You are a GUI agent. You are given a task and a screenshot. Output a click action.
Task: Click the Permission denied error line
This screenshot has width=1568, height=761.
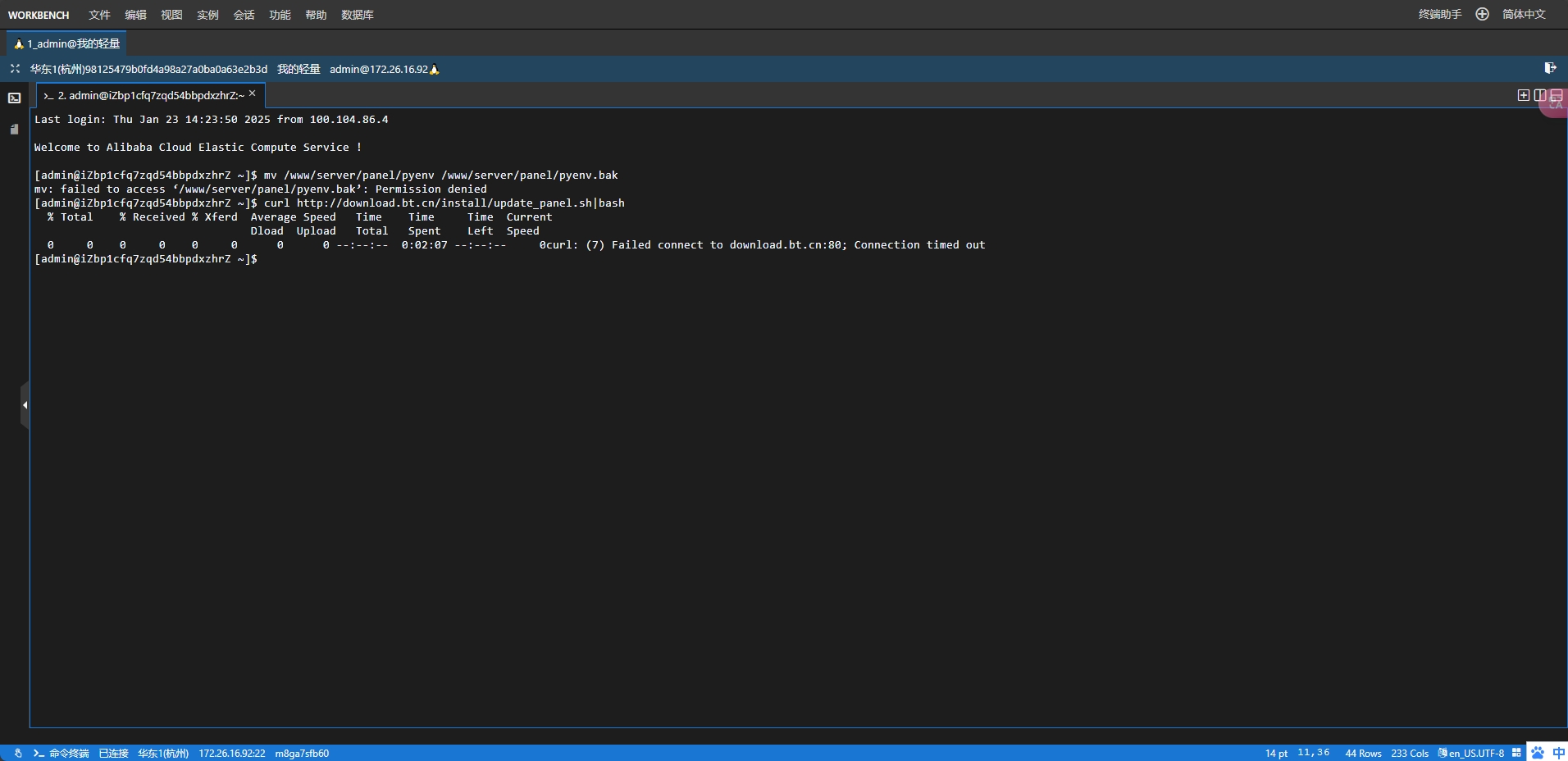coord(260,189)
